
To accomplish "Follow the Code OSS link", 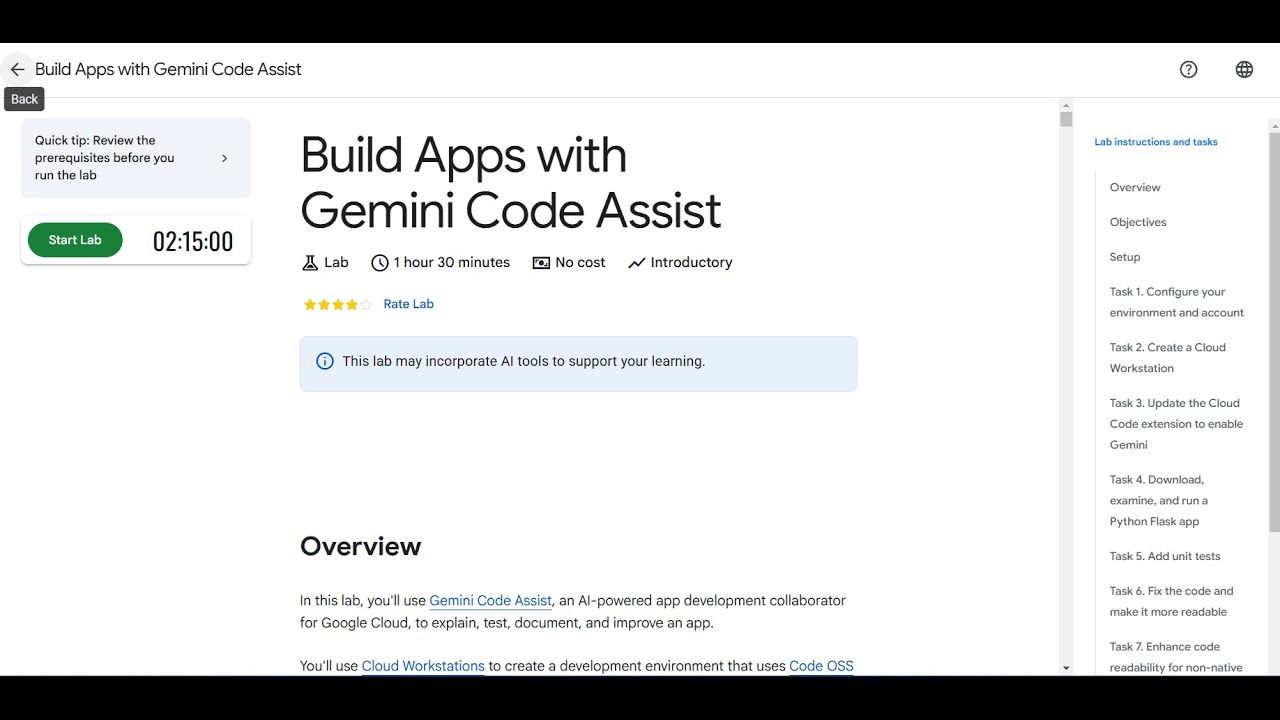I will point(821,666).
